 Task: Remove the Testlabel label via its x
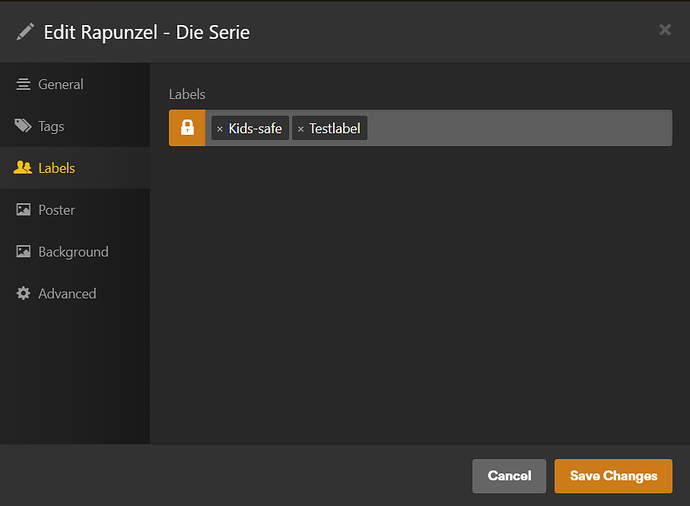coord(301,129)
